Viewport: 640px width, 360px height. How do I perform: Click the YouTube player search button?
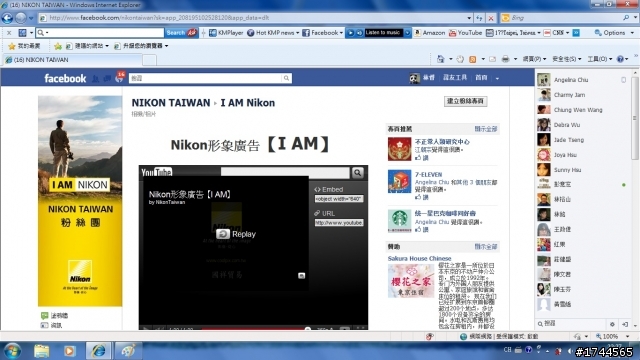(x=358, y=173)
